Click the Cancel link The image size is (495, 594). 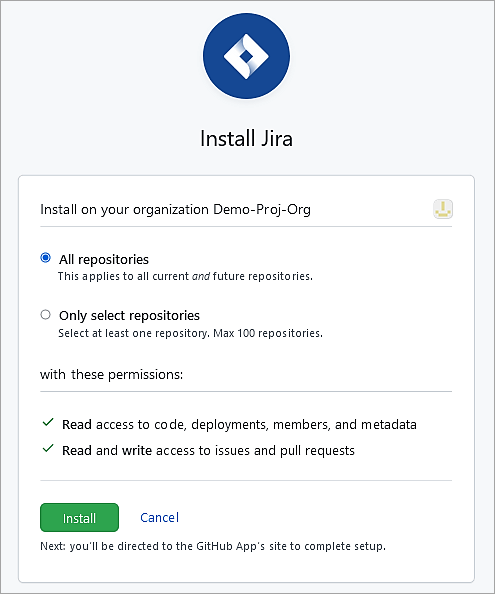(159, 517)
